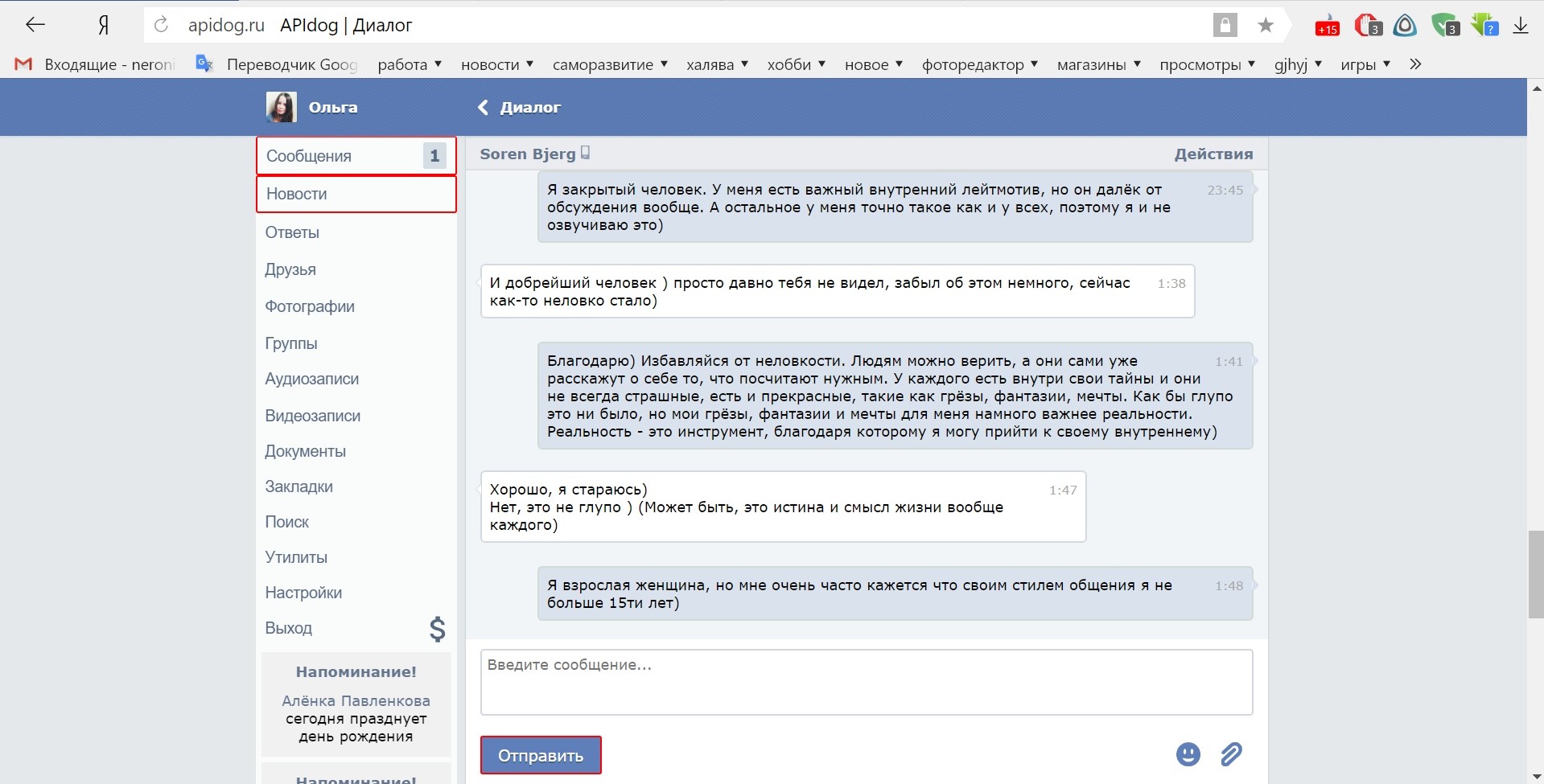Show more bookmarks with the double chevron
This screenshot has width=1544, height=784.
(x=1415, y=64)
